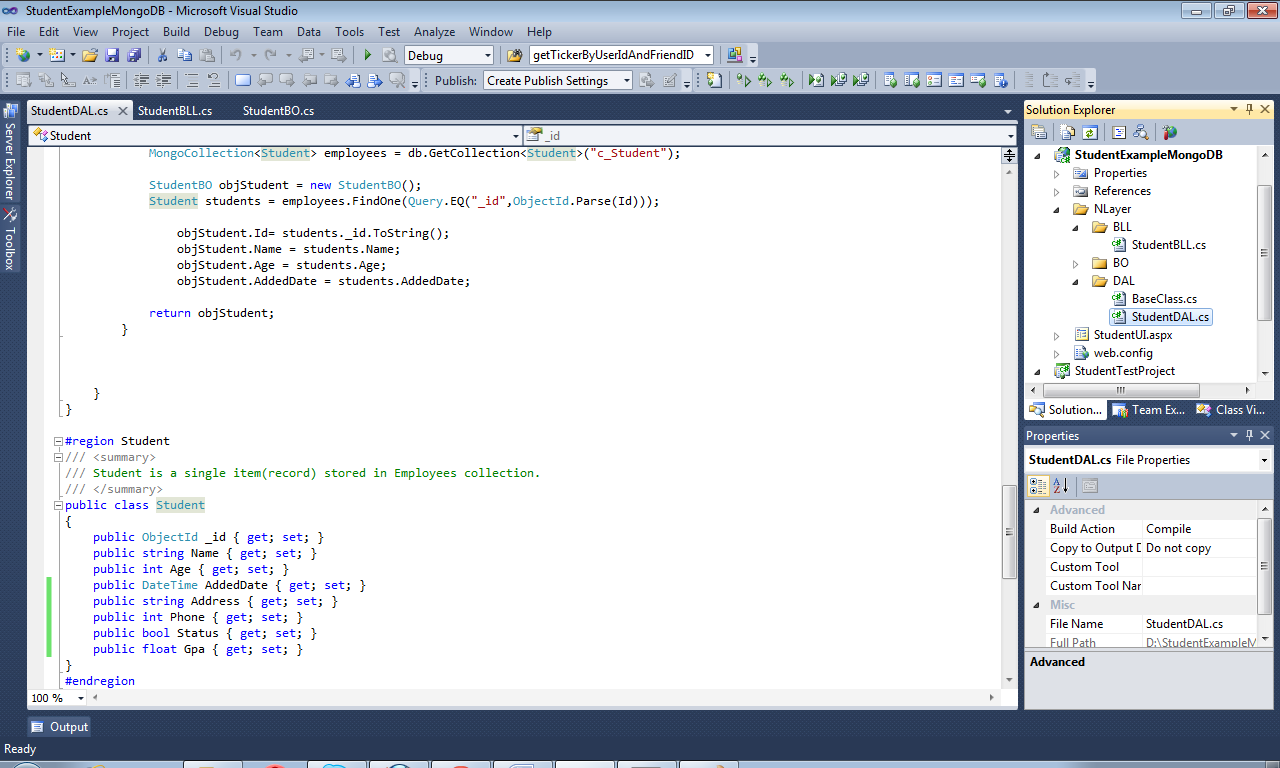Image resolution: width=1280 pixels, height=768 pixels.
Task: Open the Debug menu
Action: pos(221,31)
